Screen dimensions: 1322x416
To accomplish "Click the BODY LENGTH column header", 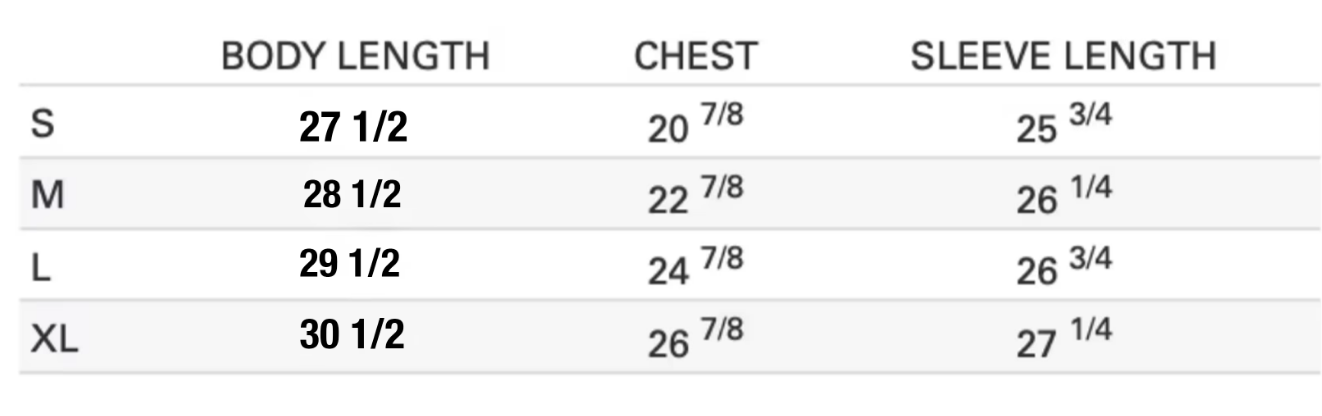I will coord(355,56).
